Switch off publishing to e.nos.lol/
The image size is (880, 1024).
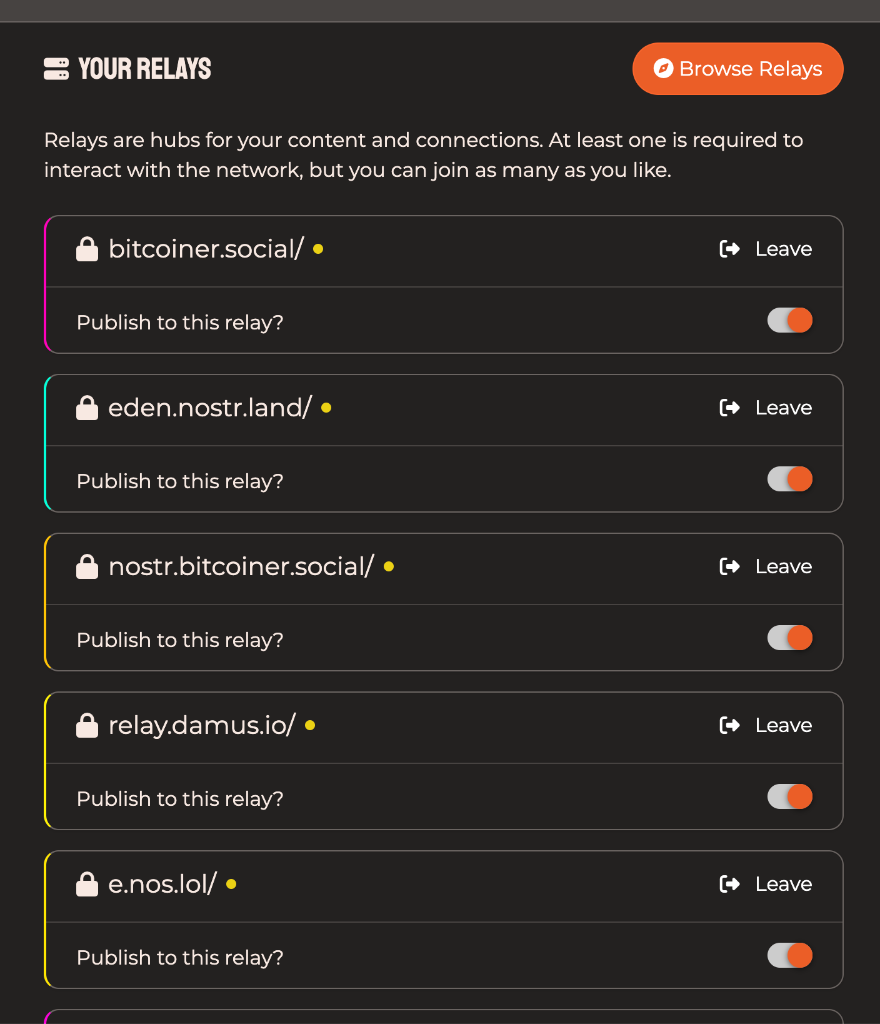790,956
